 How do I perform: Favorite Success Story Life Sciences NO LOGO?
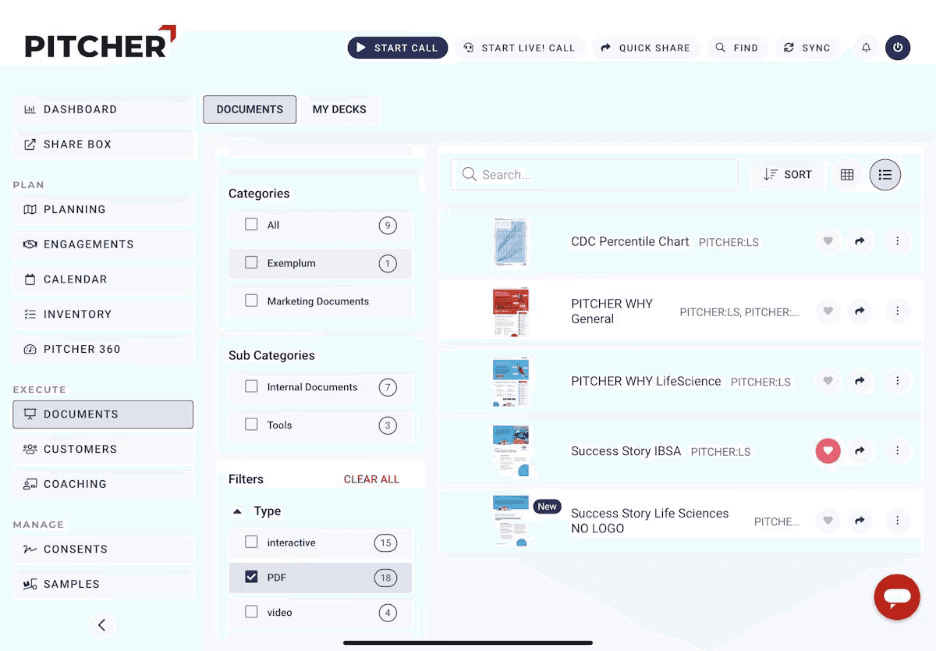tap(828, 520)
